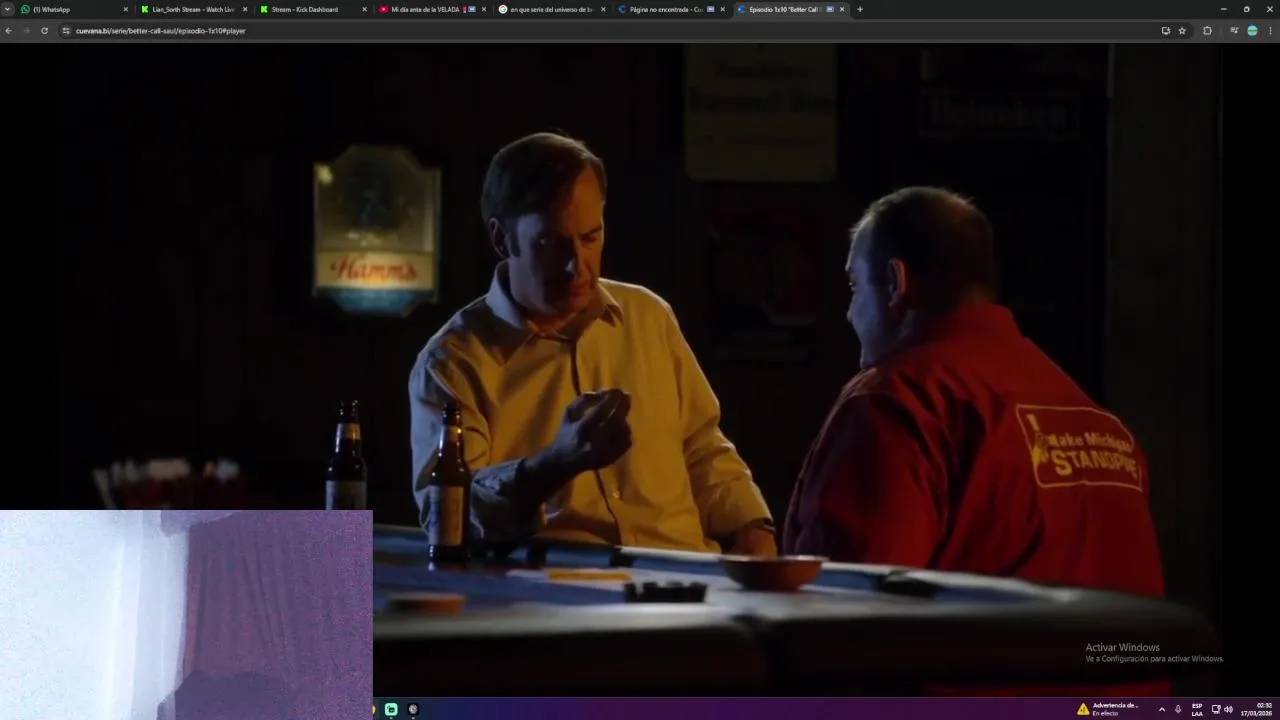This screenshot has width=1280, height=720.
Task: Switch the ESP LAA keyboard language
Action: pyautogui.click(x=1197, y=709)
